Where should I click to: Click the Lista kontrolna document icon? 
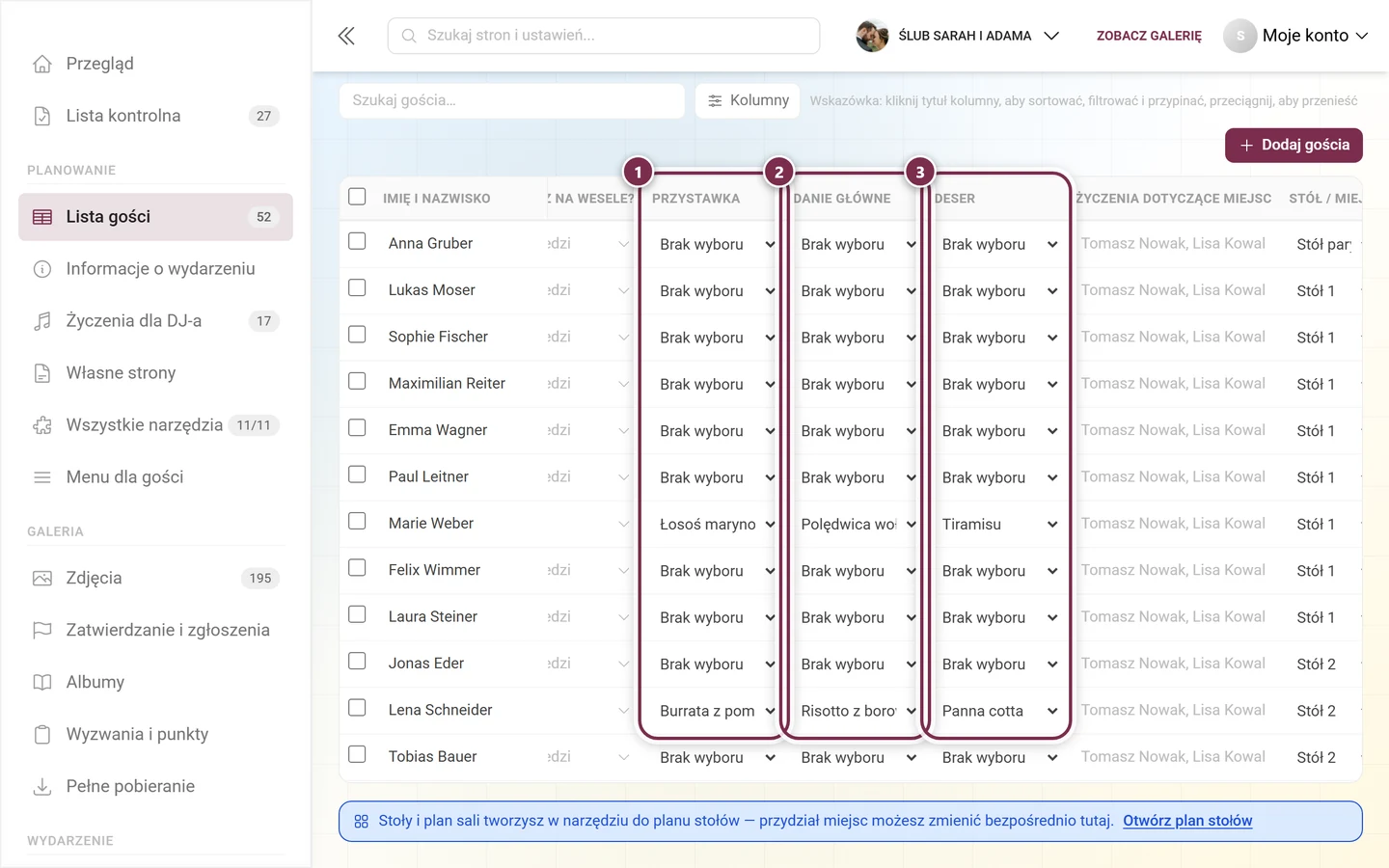[42, 116]
